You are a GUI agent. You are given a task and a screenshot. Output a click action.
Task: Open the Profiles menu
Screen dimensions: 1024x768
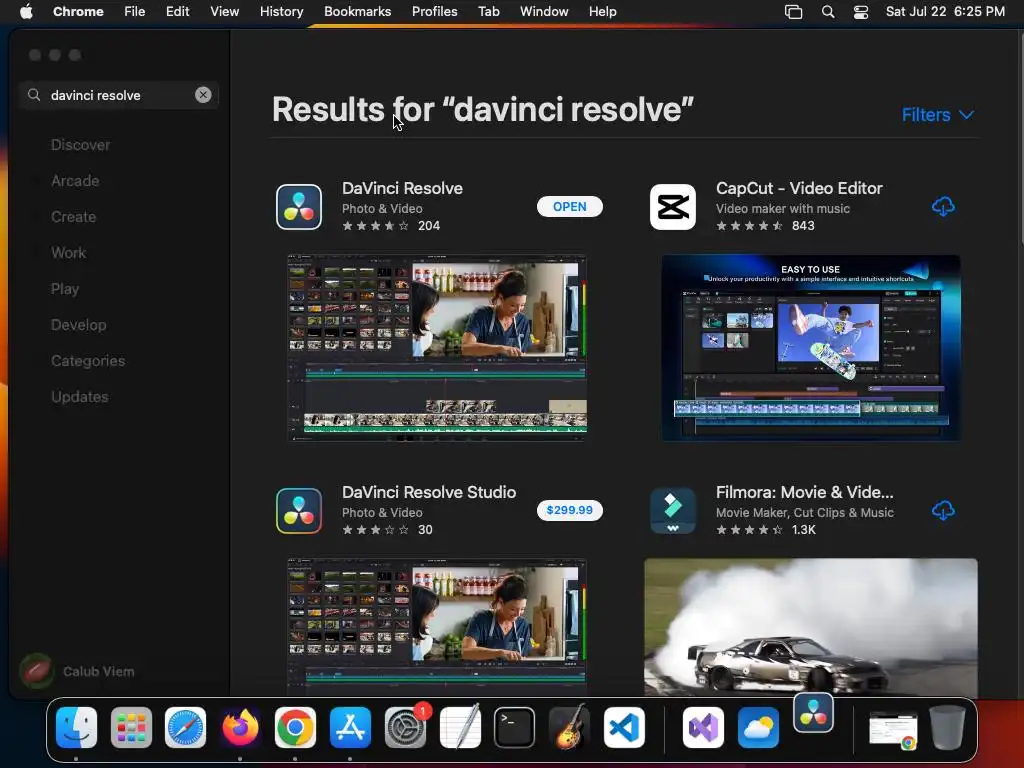[x=434, y=12]
